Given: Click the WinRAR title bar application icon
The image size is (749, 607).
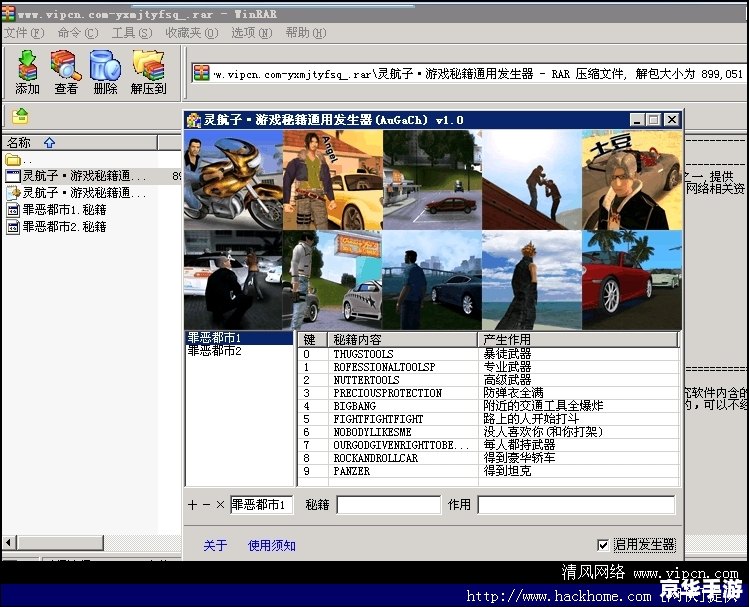Looking at the screenshot, I should click(8, 14).
